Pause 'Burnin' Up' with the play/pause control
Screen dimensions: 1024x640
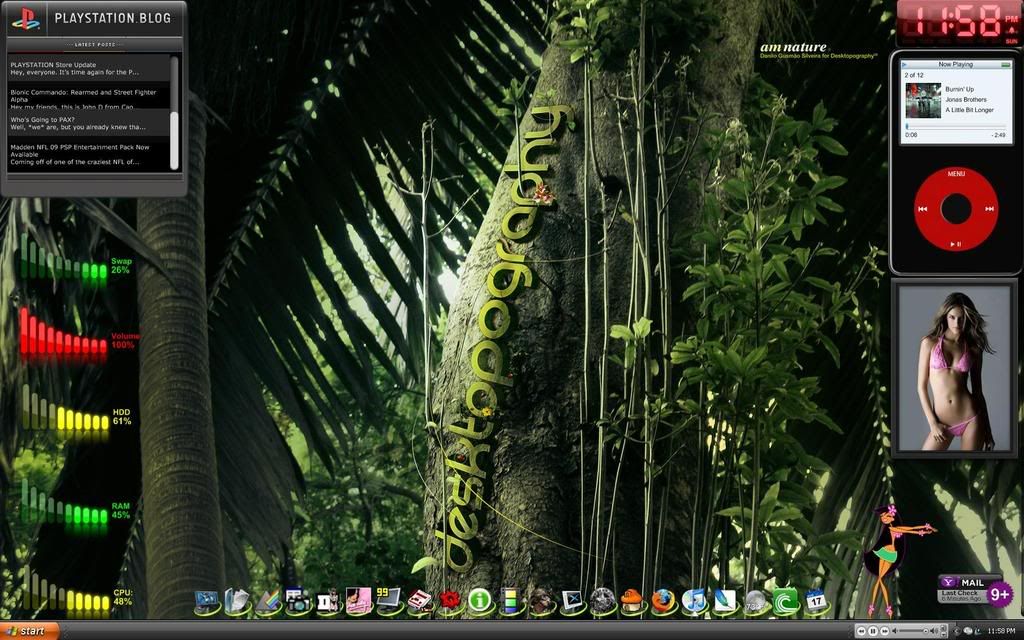(955, 243)
